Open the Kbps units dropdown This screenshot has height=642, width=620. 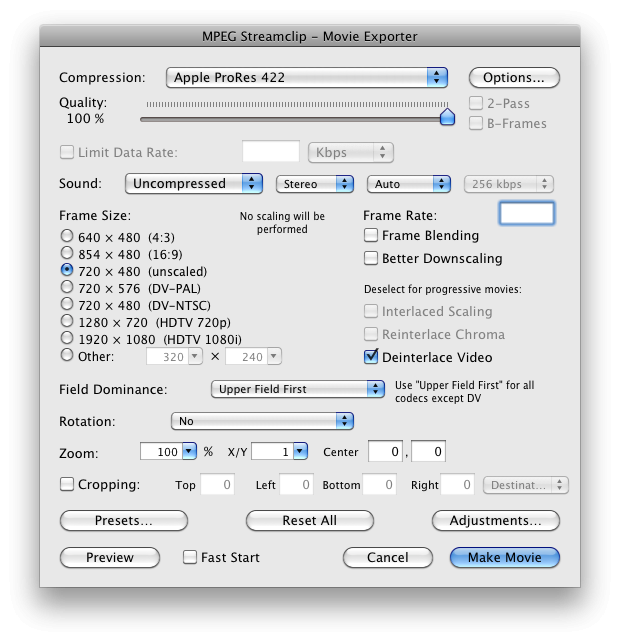[x=351, y=152]
